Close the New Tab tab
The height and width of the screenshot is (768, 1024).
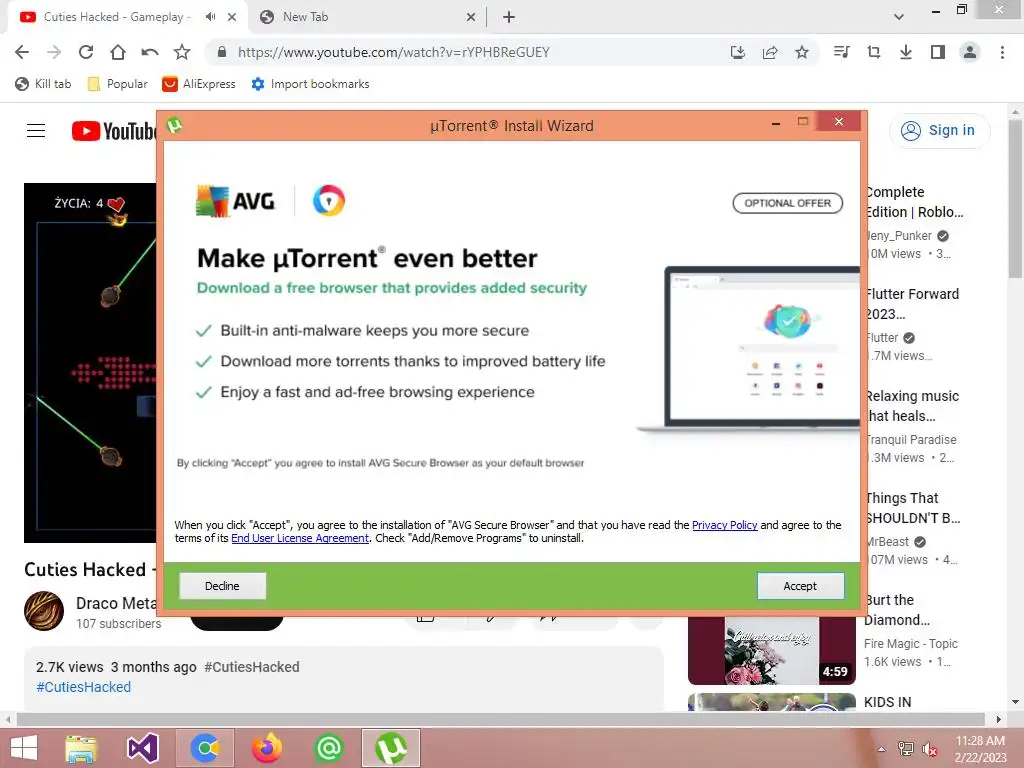point(470,17)
